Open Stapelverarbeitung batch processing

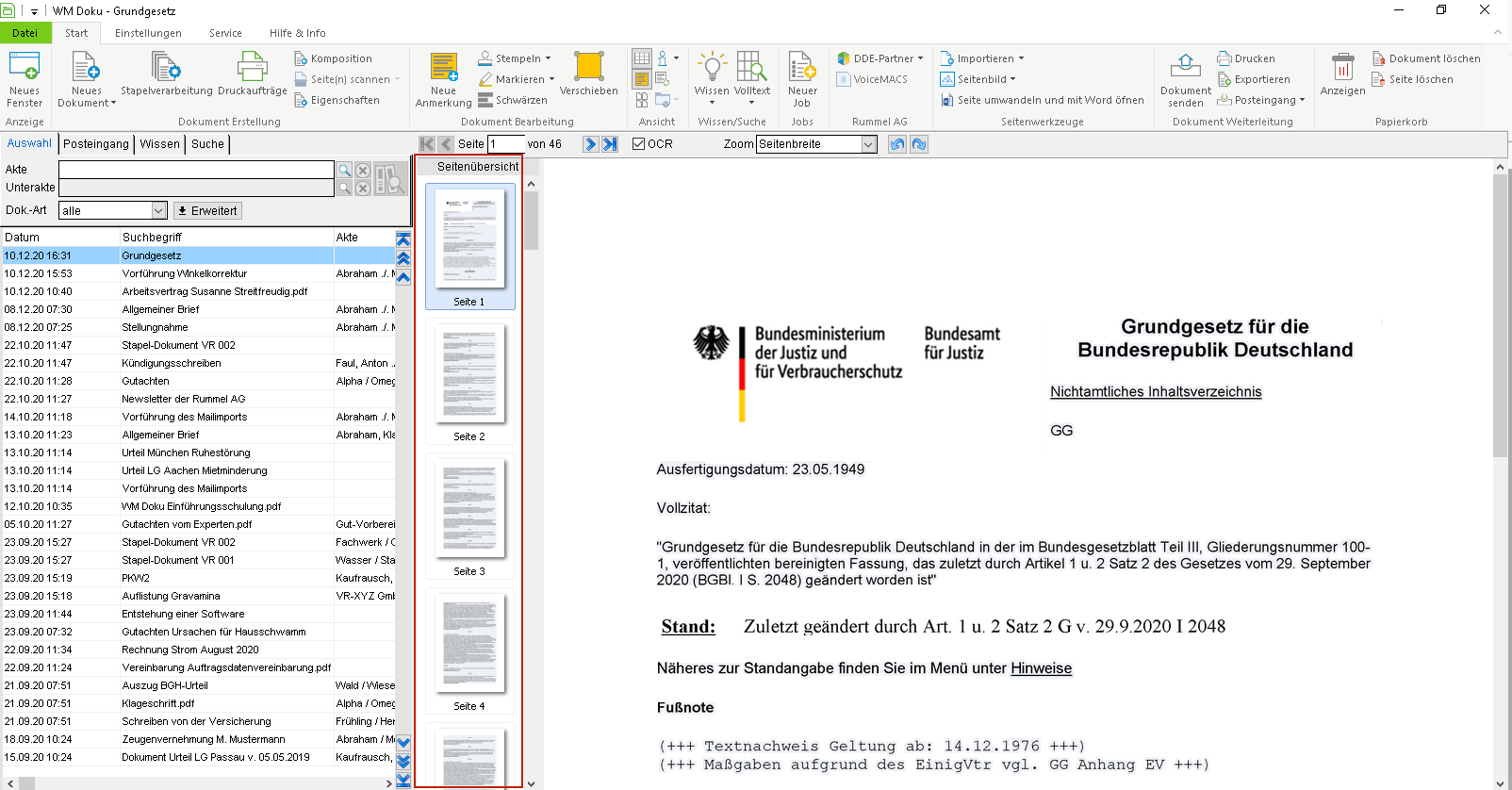166,75
